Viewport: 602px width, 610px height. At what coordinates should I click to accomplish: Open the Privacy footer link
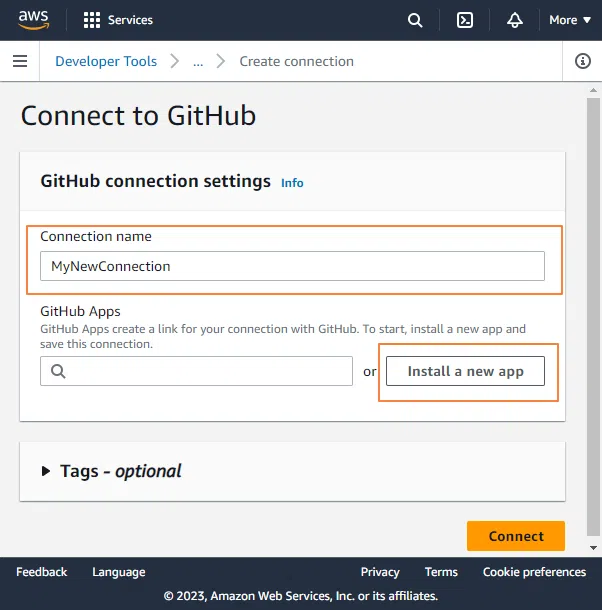coord(380,572)
